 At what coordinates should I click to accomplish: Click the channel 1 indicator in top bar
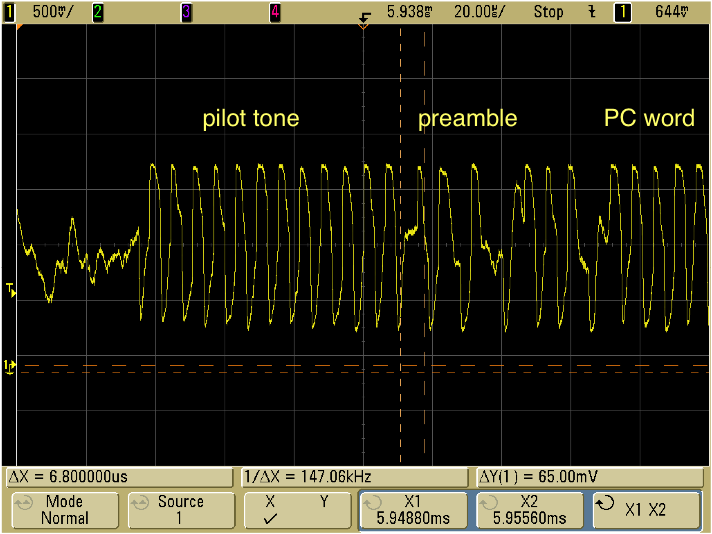pyautogui.click(x=11, y=12)
